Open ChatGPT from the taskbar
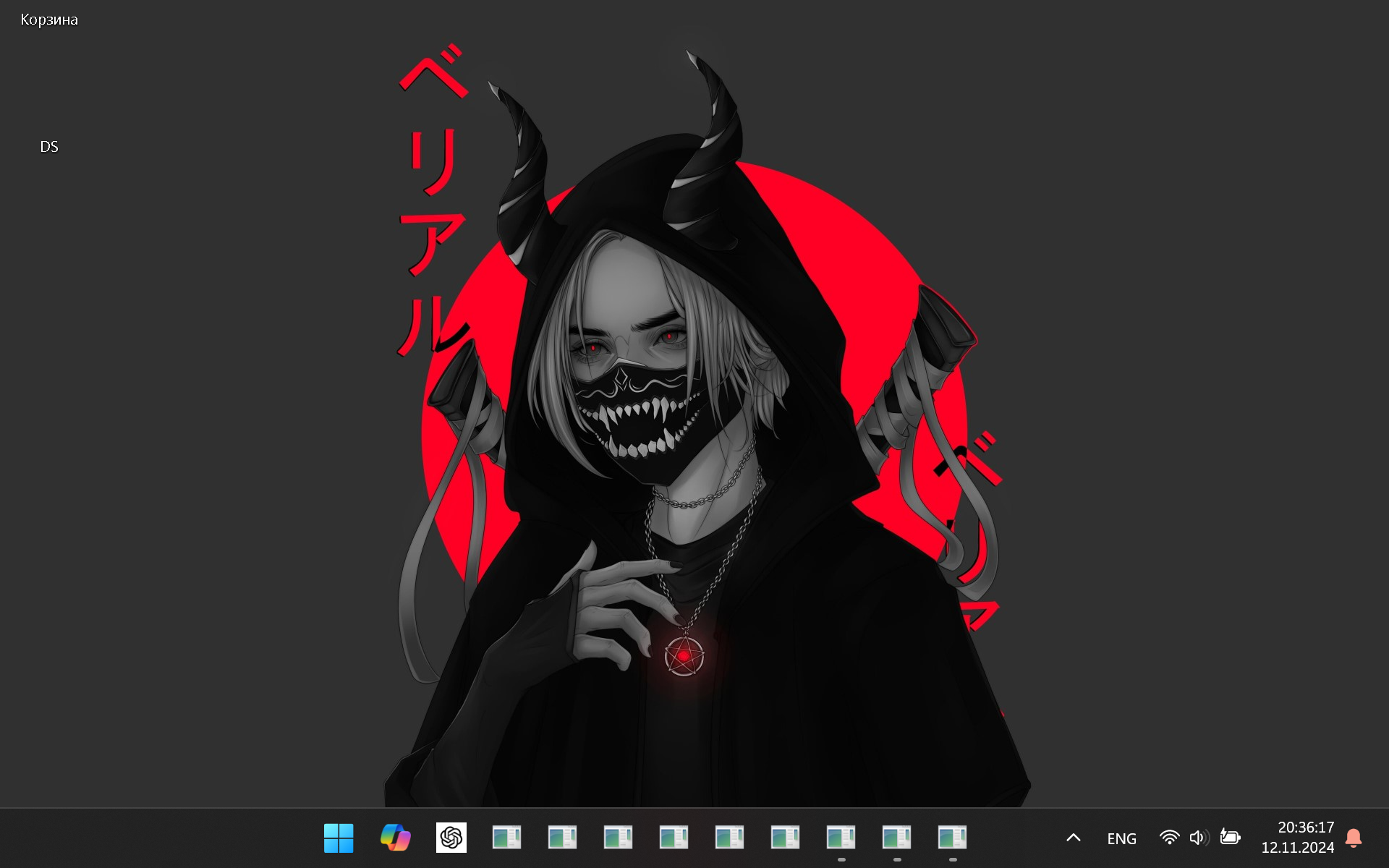Screen dimensions: 1389x868 click(x=451, y=838)
